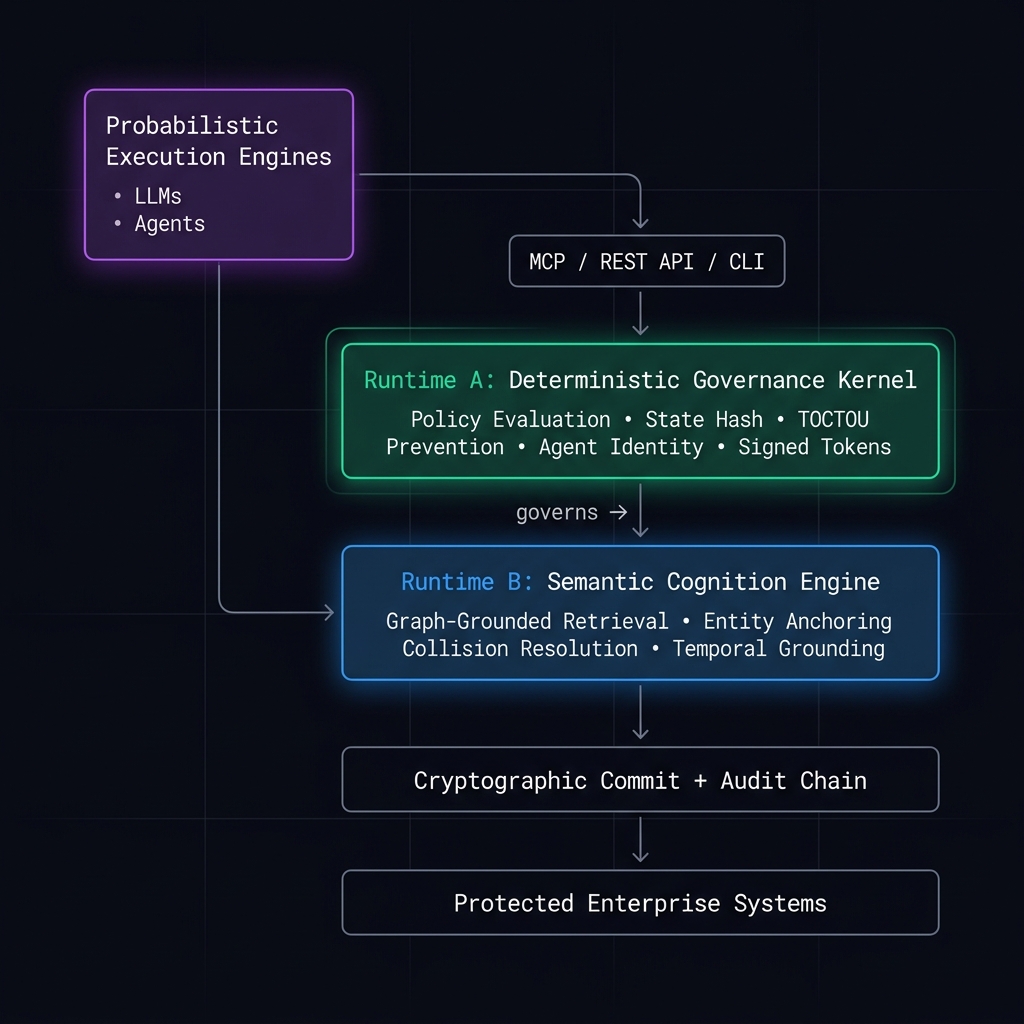Click the Runtime B: Semantic Cognition Engine heading
Image resolution: width=1024 pixels, height=1024 pixels.
click(640, 582)
